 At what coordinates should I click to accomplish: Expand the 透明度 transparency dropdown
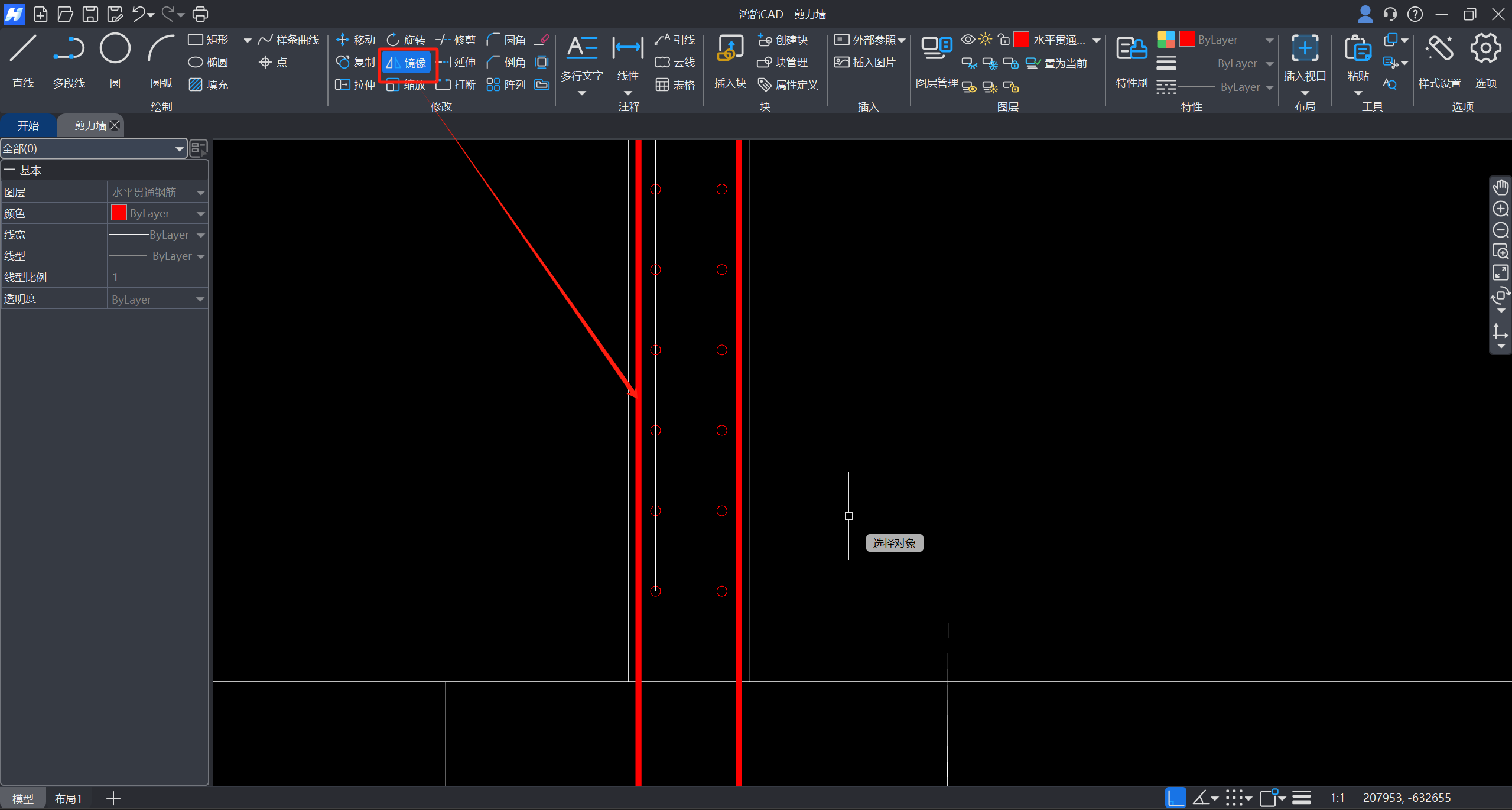point(200,300)
